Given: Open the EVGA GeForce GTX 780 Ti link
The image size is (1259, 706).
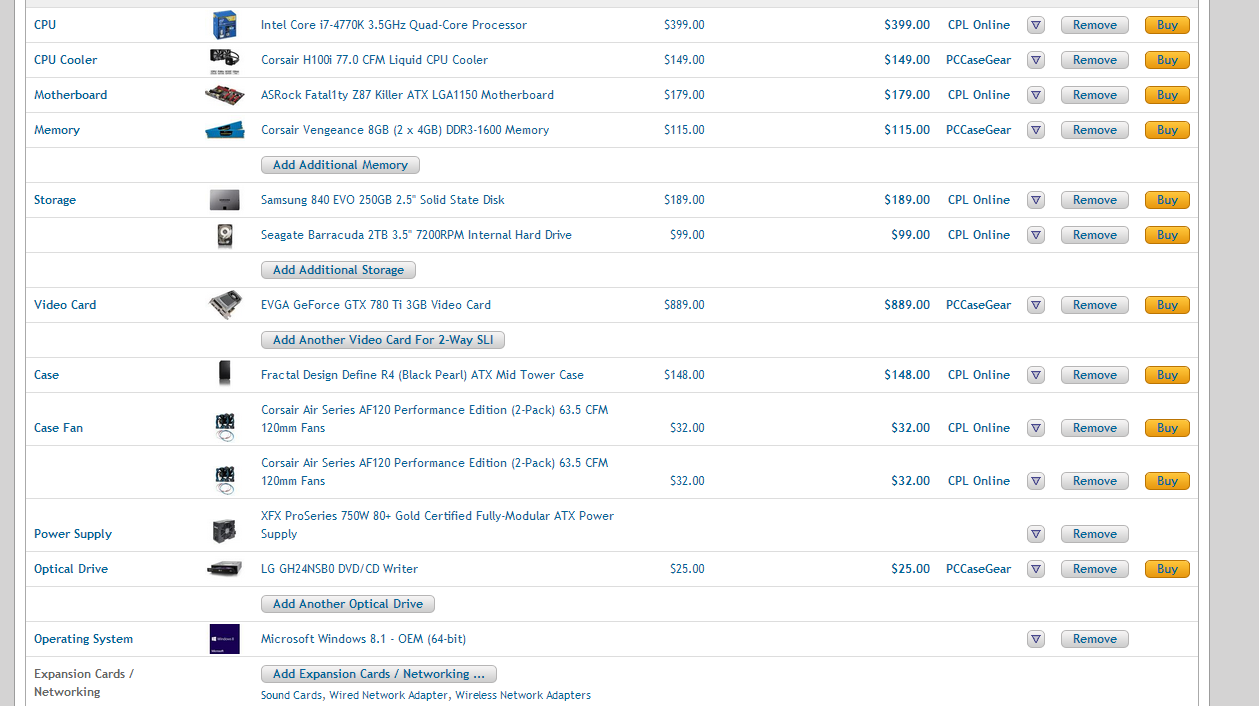Looking at the screenshot, I should (x=376, y=305).
